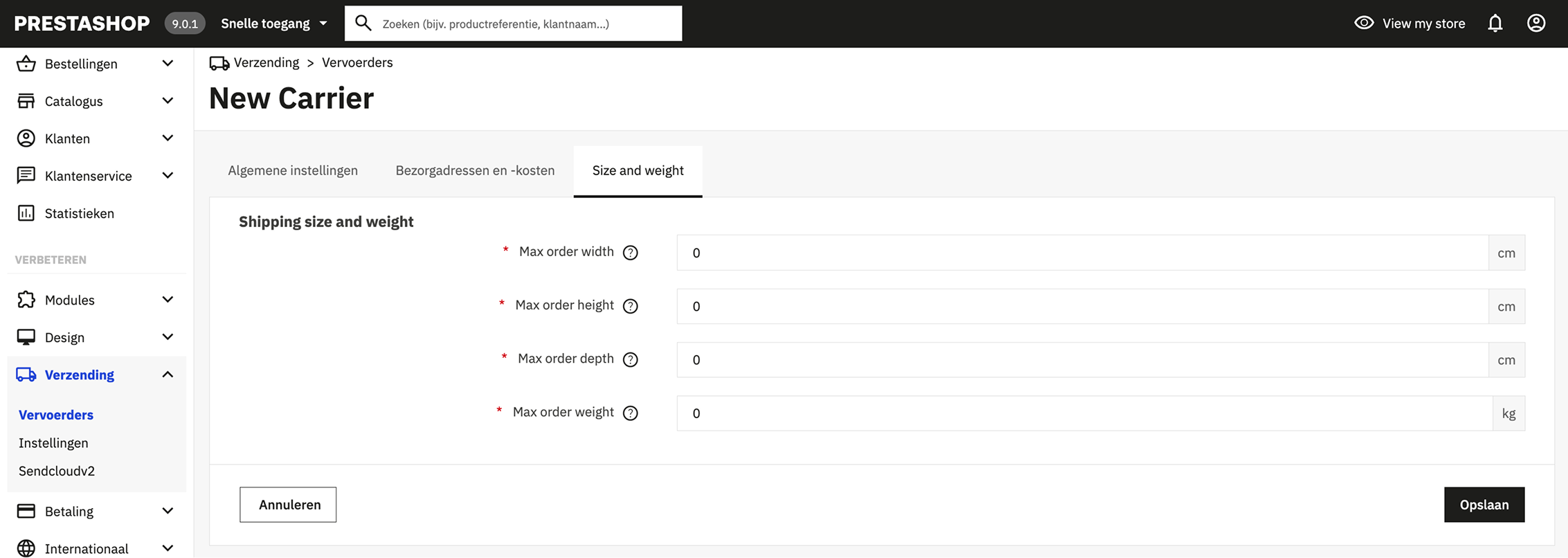The image size is (1568, 558).
Task: Click the eye icon for View my store
Action: 1364,23
